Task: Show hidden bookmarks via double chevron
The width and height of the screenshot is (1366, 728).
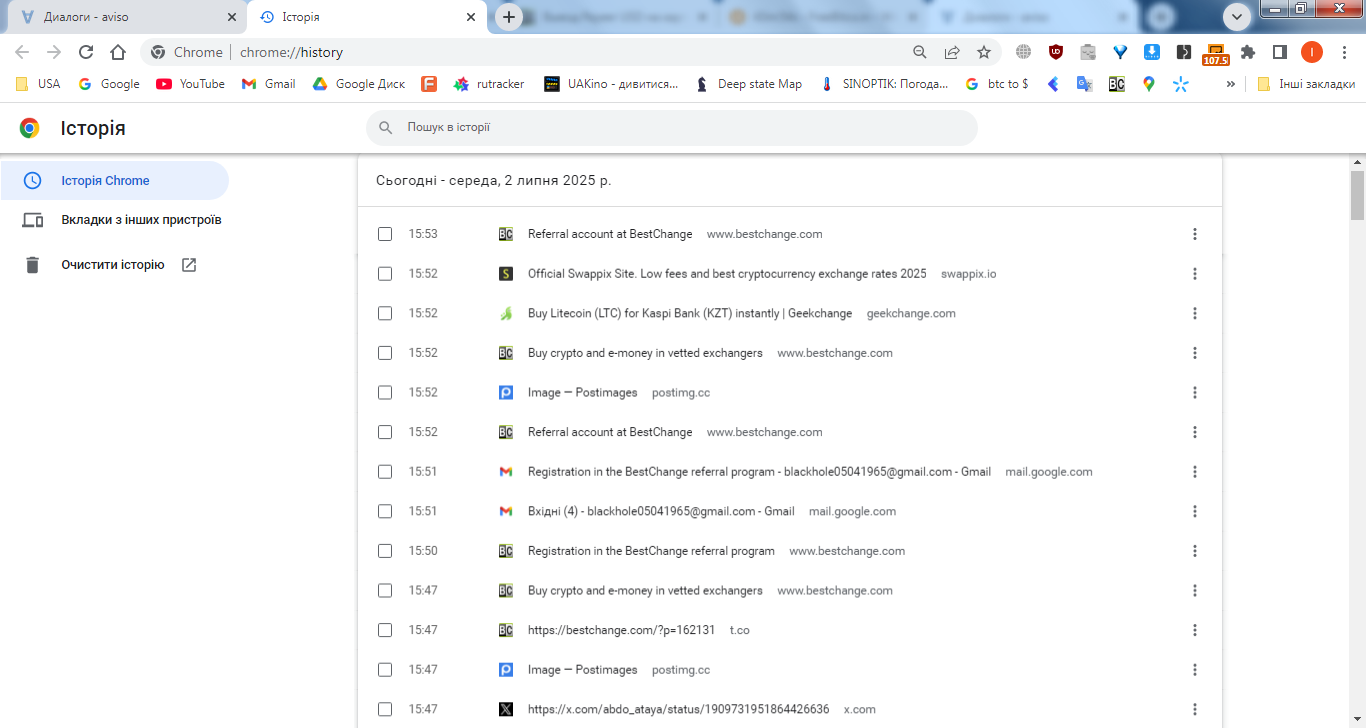Action: click(x=1230, y=84)
